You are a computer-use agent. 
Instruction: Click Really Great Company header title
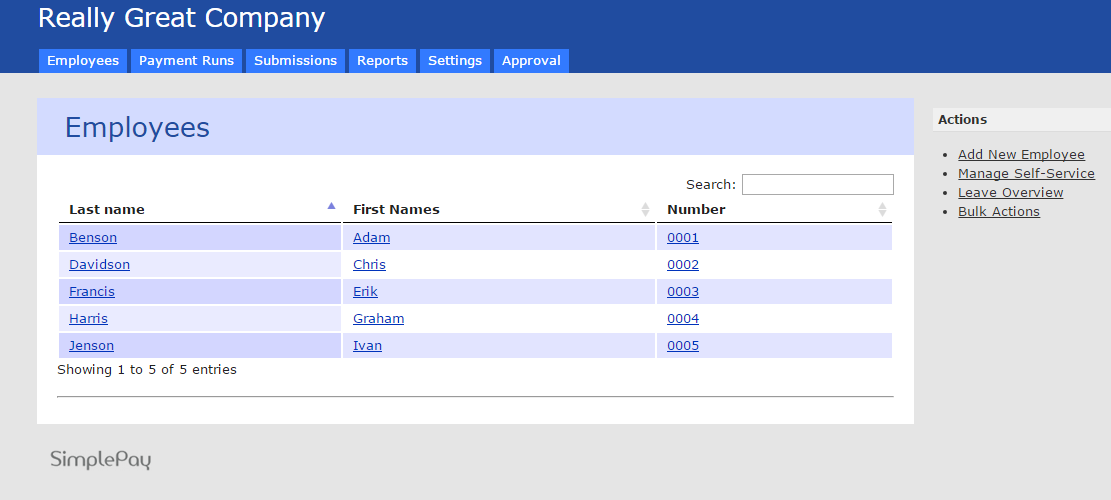(181, 18)
